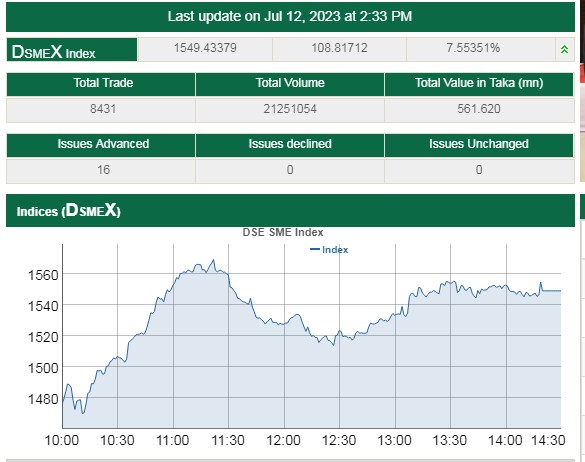Click the total volume value 21251054

(x=290, y=109)
